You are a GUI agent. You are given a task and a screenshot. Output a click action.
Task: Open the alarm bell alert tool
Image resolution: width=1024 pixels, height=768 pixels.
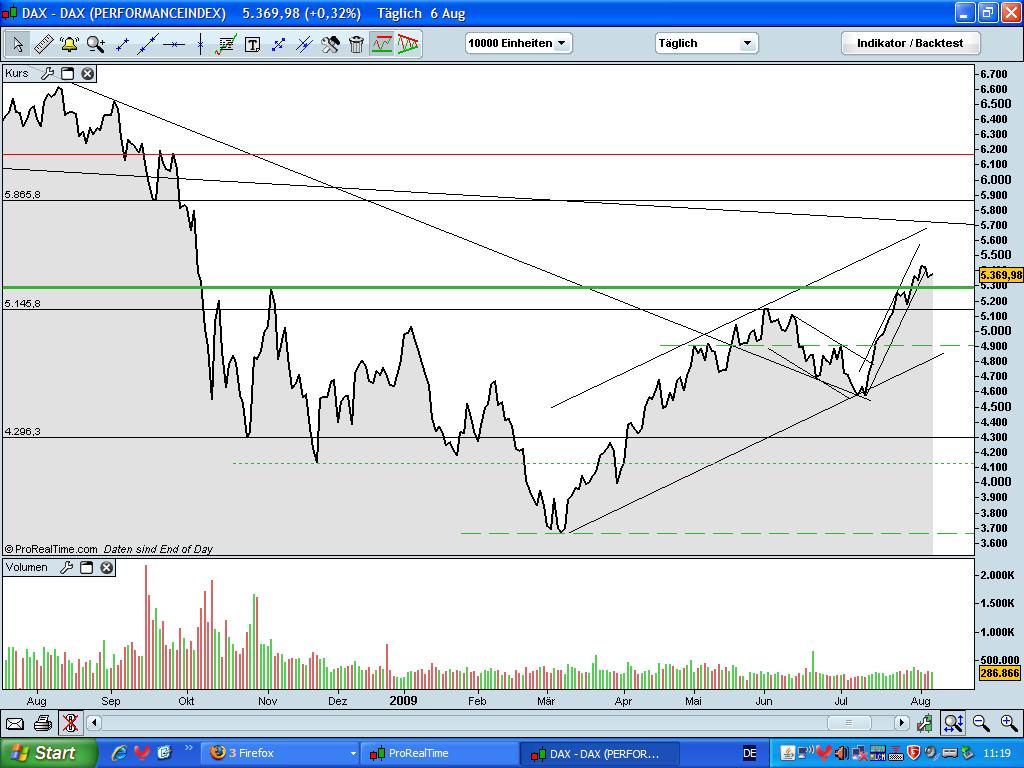coord(69,44)
